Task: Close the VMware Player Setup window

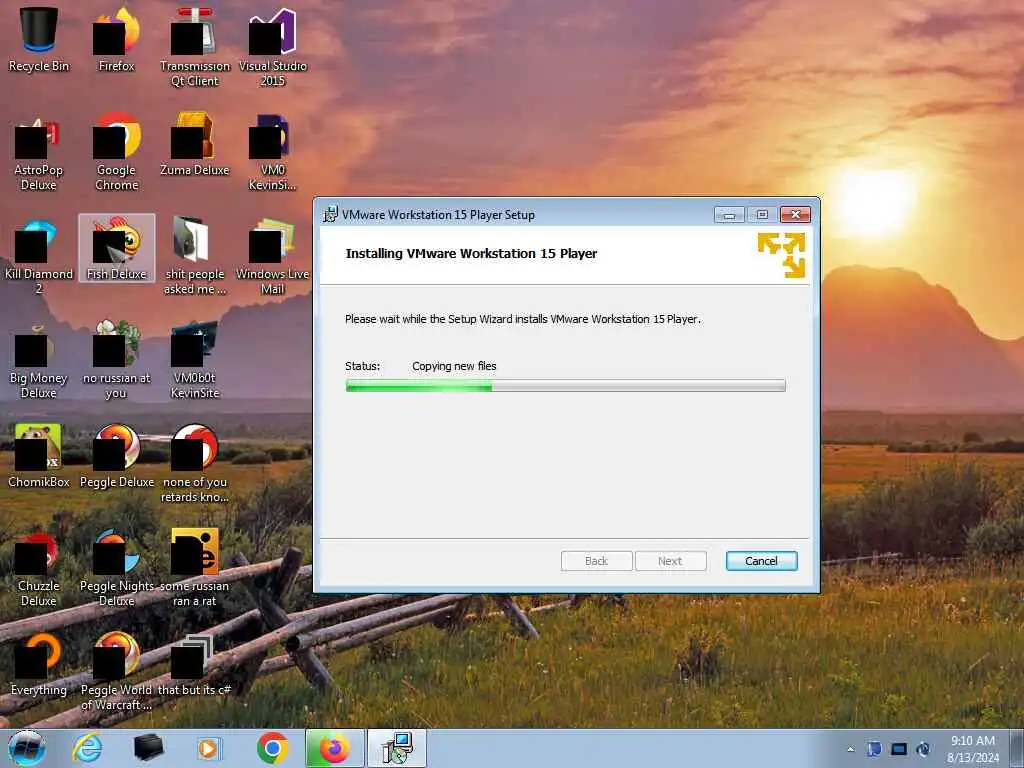Action: pos(795,214)
